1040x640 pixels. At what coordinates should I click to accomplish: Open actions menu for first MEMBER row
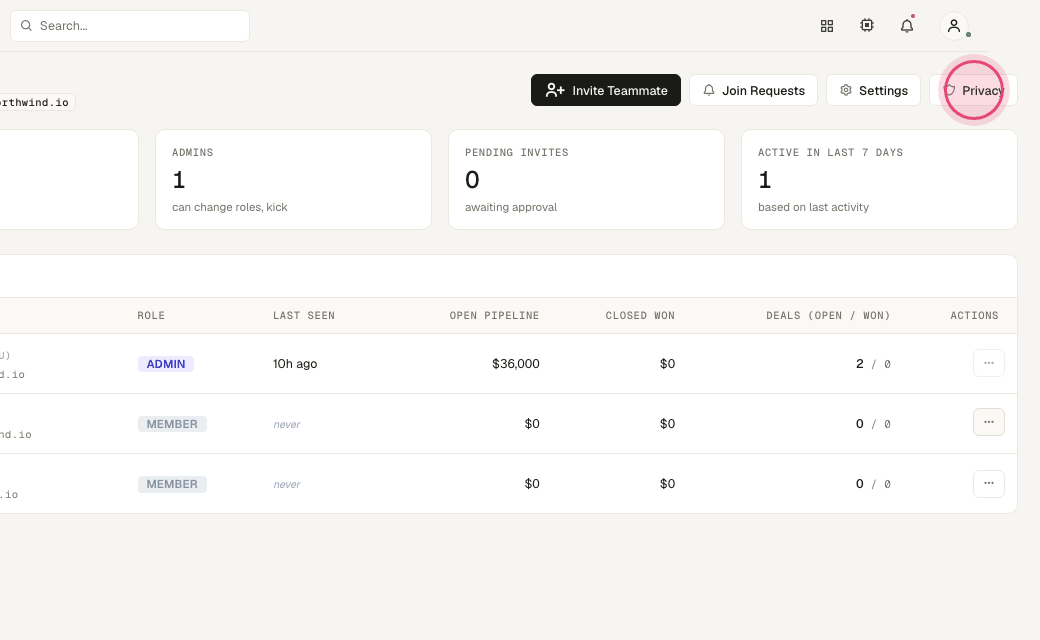tap(989, 422)
